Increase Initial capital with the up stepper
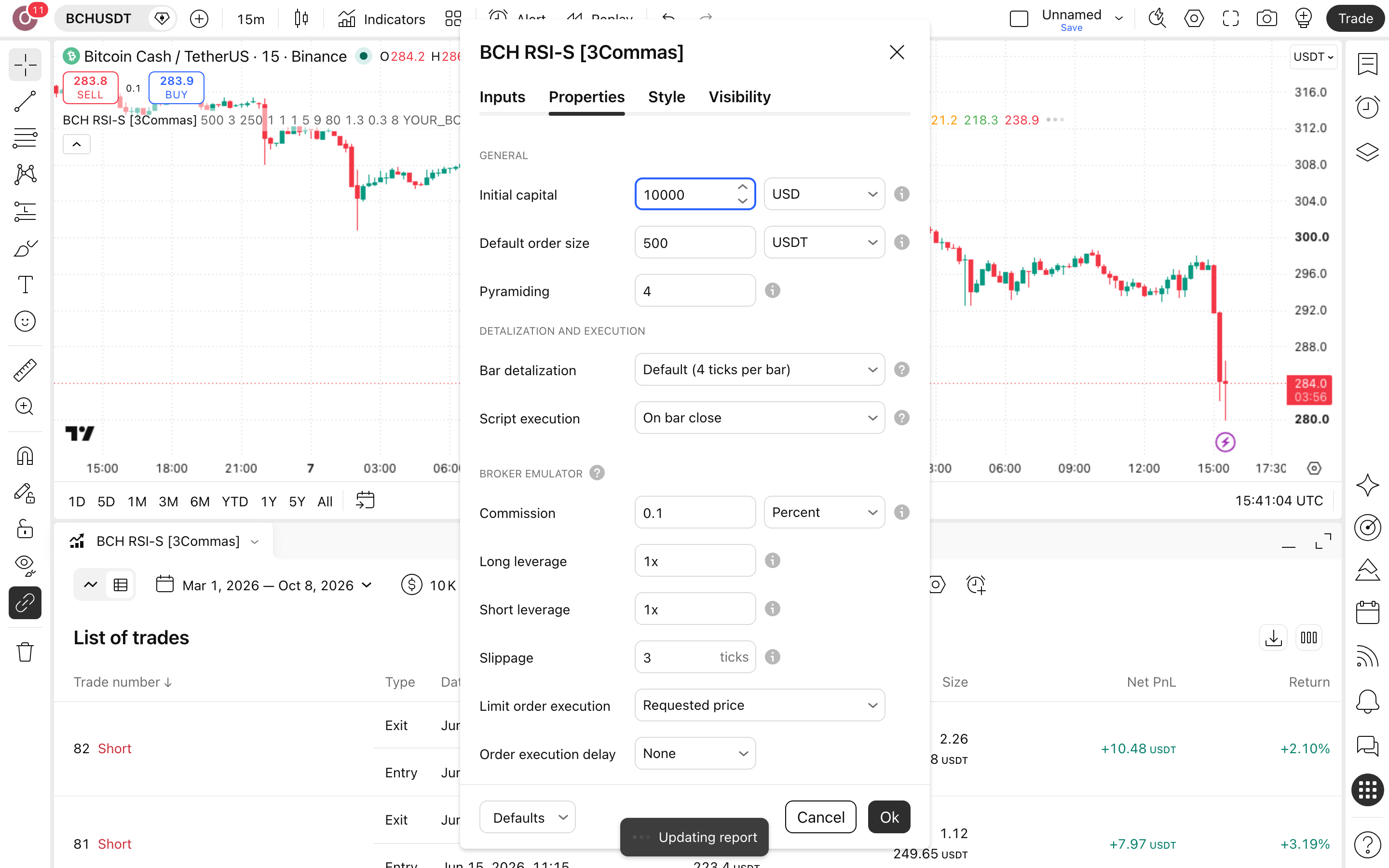Image resolution: width=1389 pixels, height=868 pixels. pyautogui.click(x=742, y=187)
